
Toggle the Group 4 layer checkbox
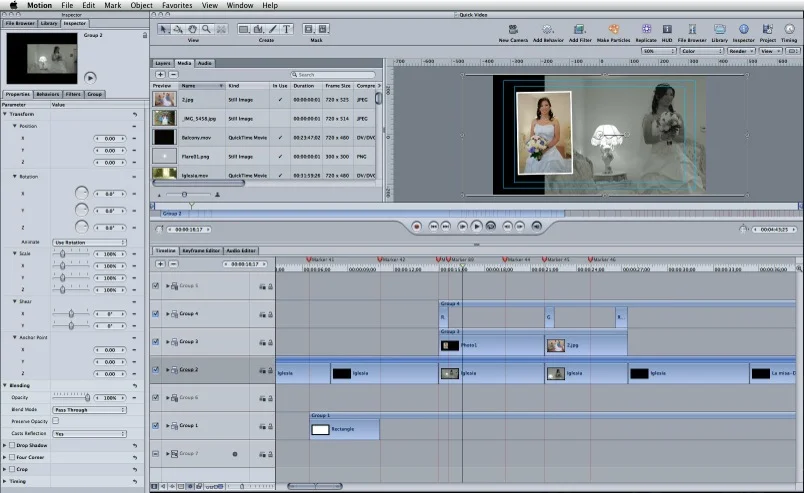[155, 313]
